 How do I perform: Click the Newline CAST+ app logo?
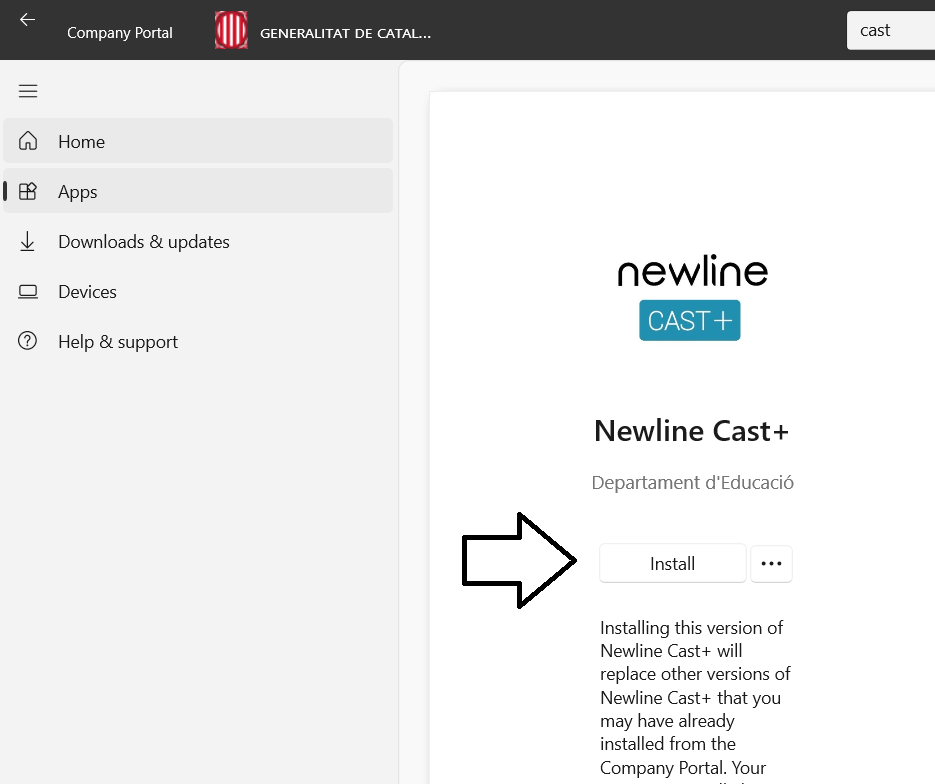tap(691, 298)
